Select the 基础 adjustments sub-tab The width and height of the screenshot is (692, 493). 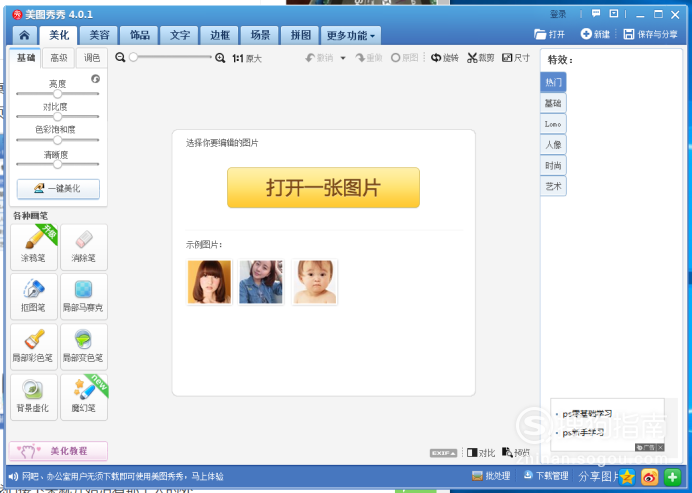click(x=26, y=58)
